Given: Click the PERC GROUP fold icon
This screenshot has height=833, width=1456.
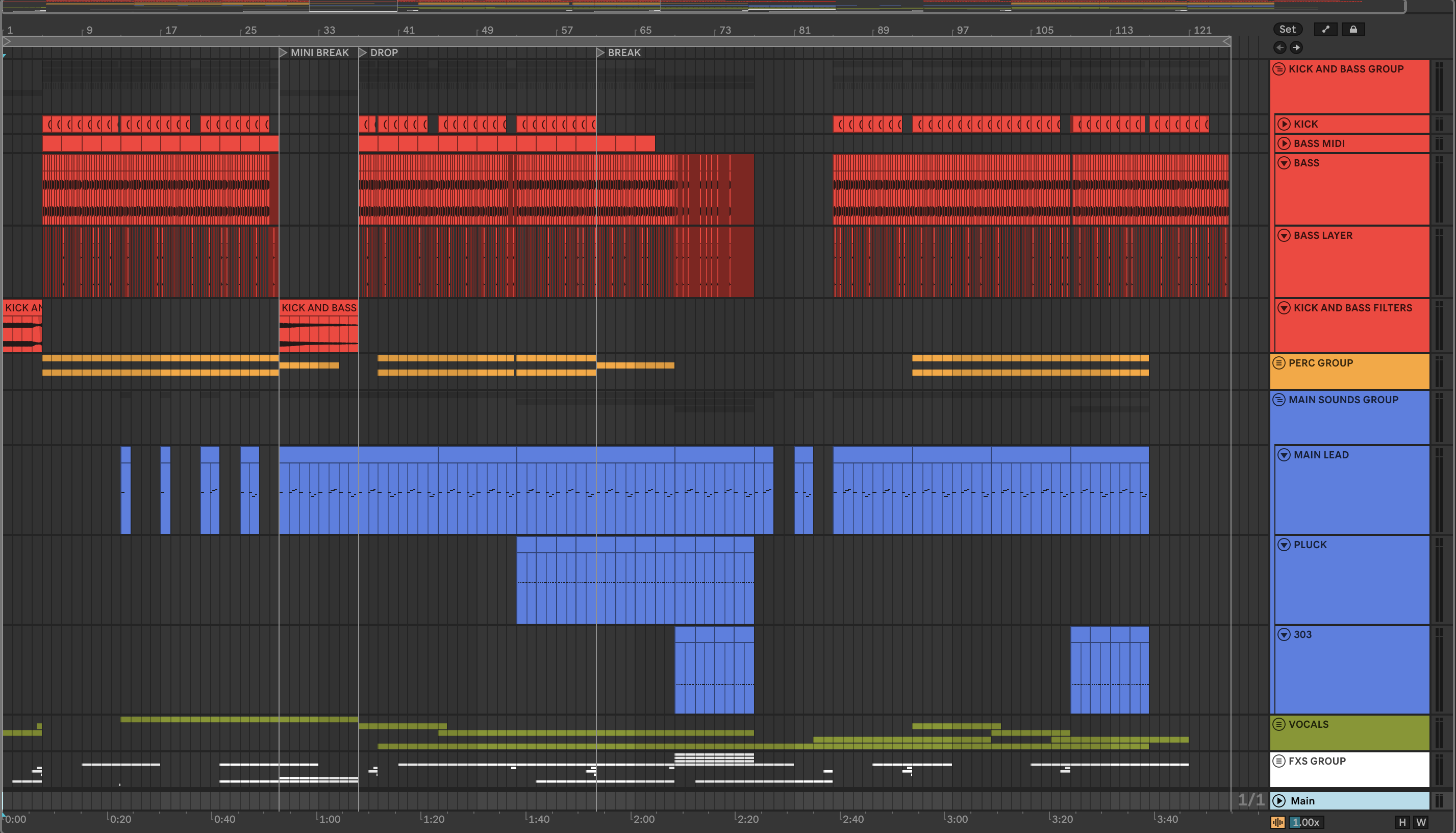Looking at the screenshot, I should [1279, 363].
